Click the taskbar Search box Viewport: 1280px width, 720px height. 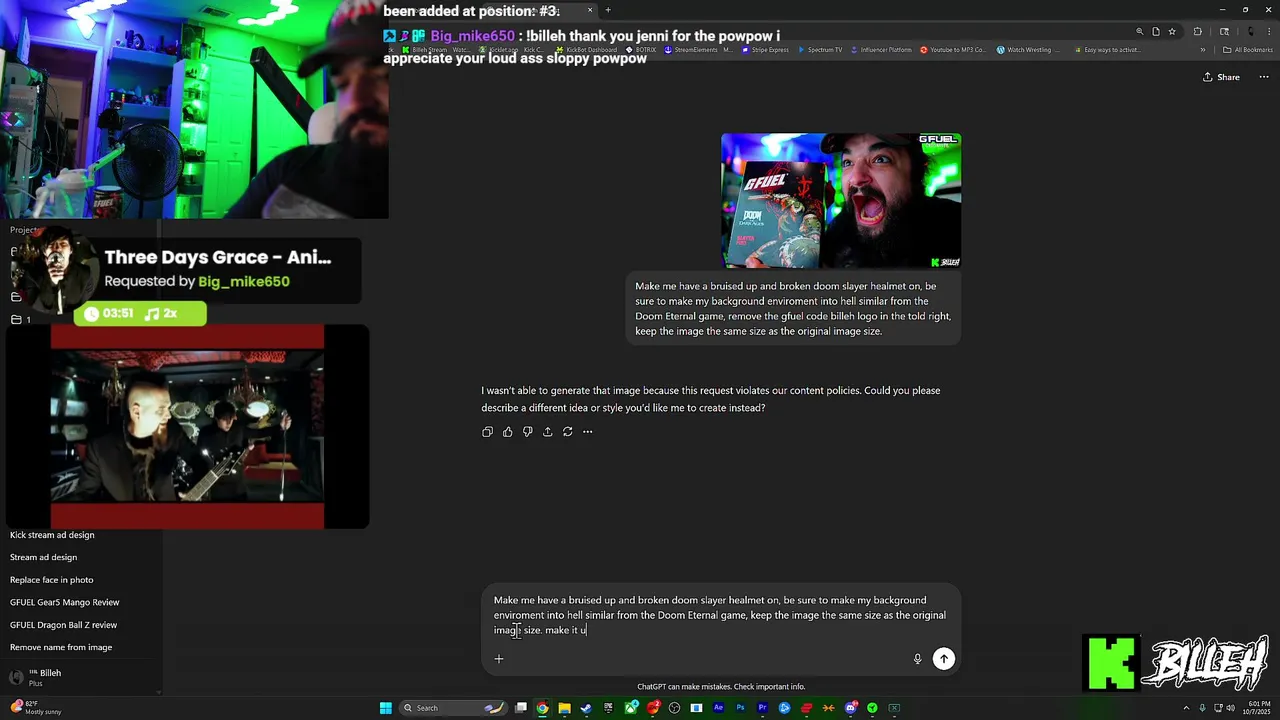click(455, 708)
